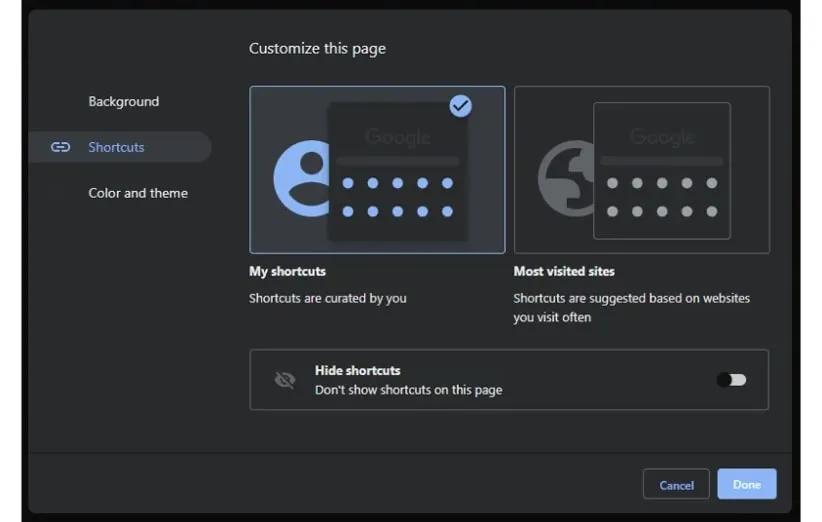Open the Background section in the sidebar
822x522 pixels.
[x=123, y=101]
